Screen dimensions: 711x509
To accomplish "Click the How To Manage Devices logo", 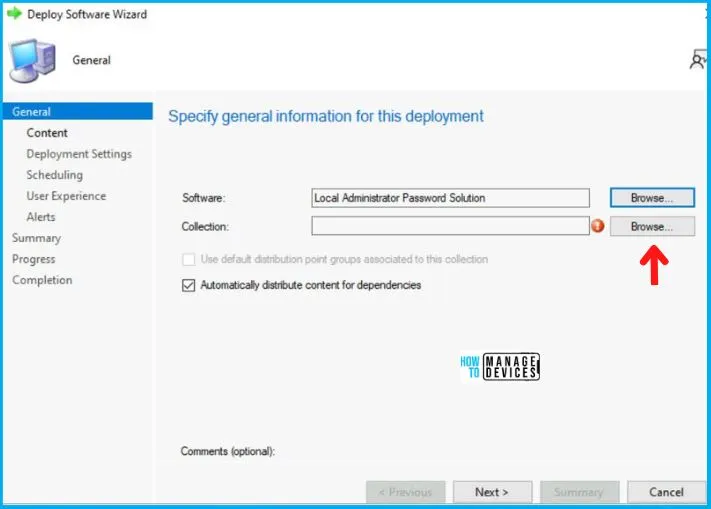I will 501,368.
